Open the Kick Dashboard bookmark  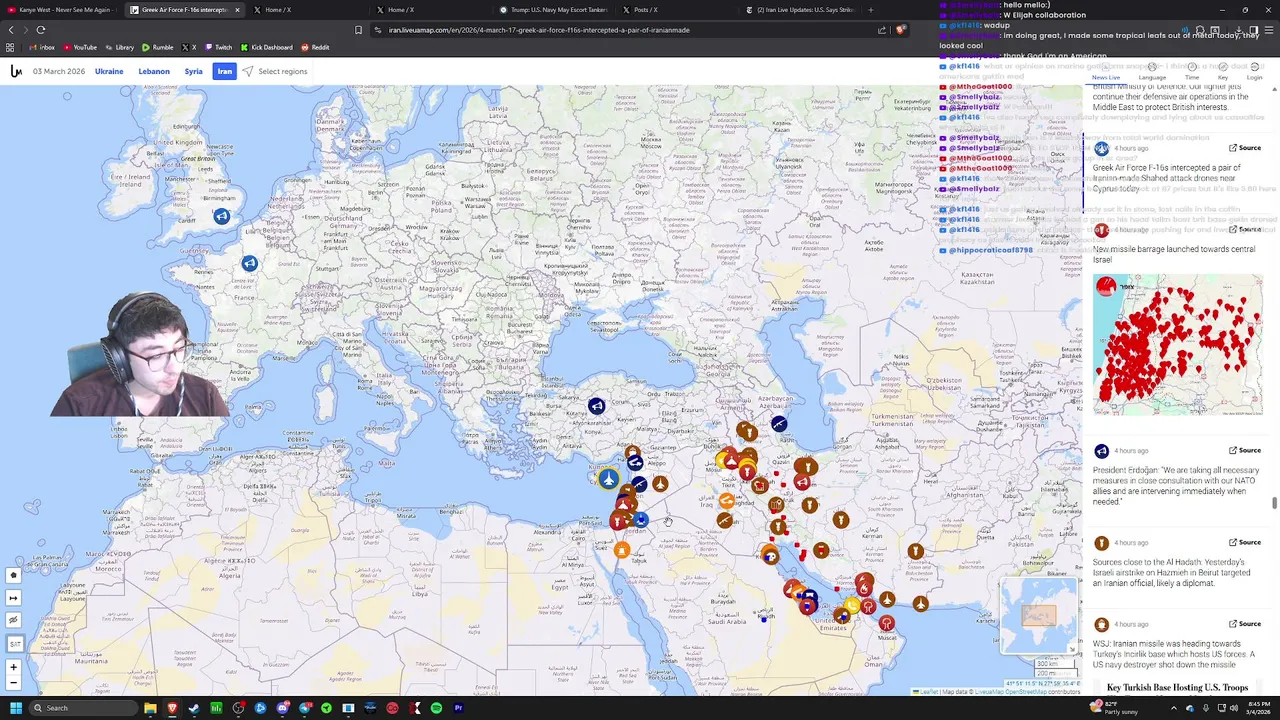(x=266, y=47)
